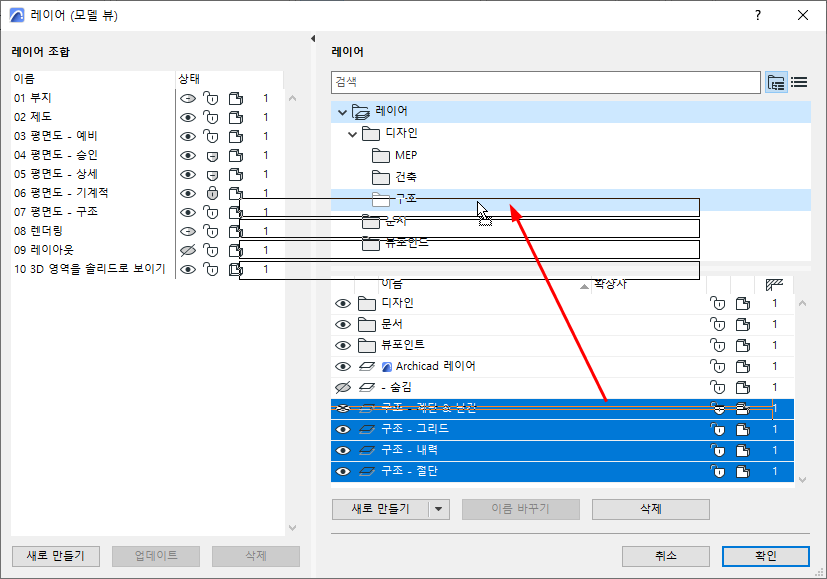The width and height of the screenshot is (827, 579).
Task: Click intersection group column header icon
Action: click(774, 285)
